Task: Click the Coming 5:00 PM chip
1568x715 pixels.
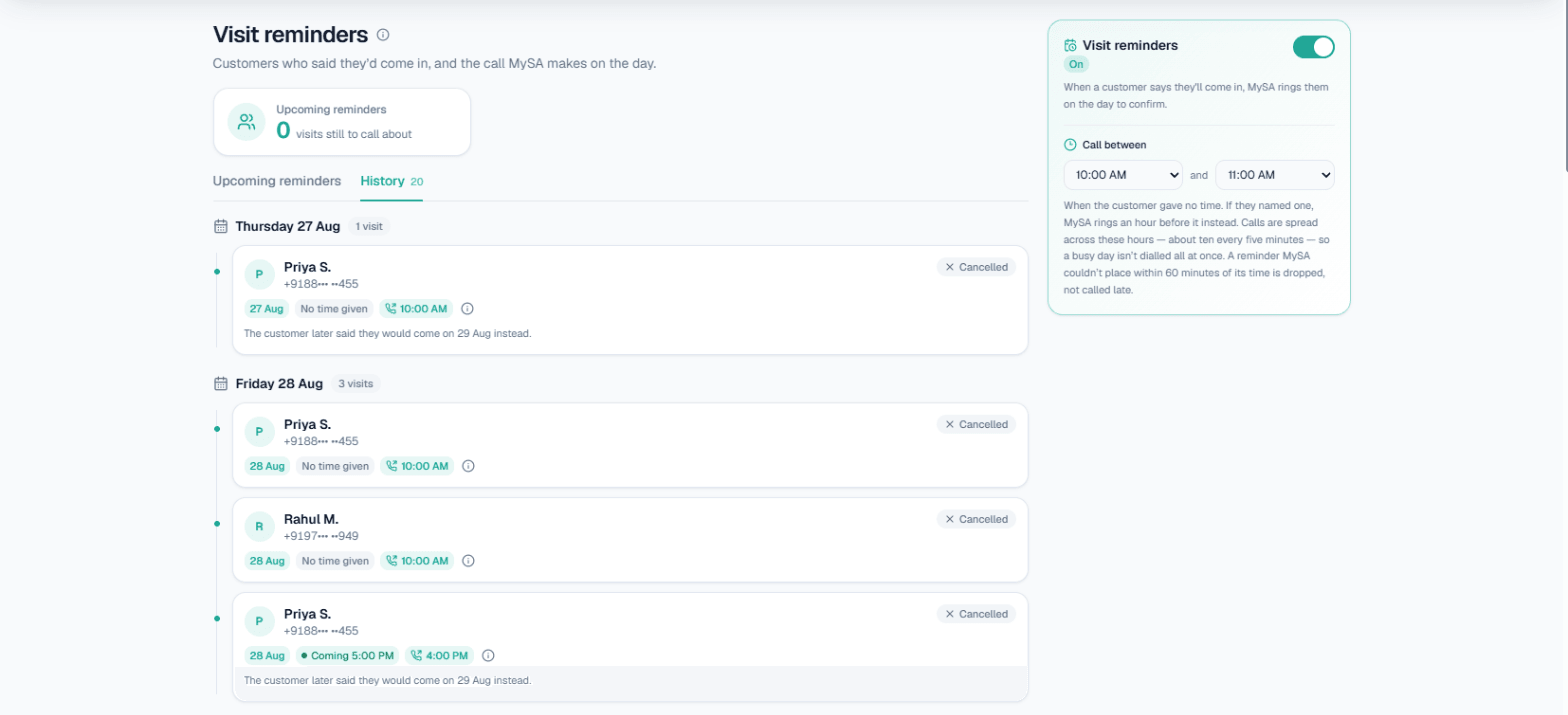Action: (x=348, y=656)
